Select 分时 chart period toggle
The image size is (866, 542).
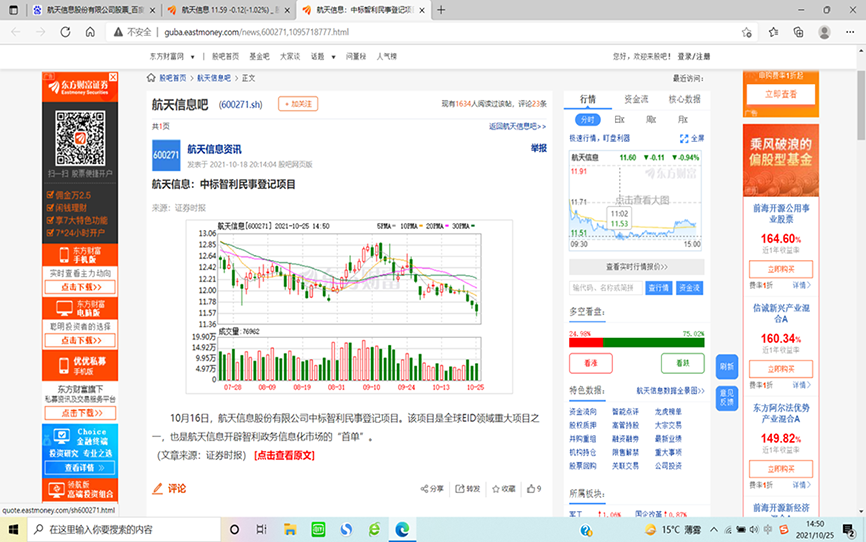(588, 120)
